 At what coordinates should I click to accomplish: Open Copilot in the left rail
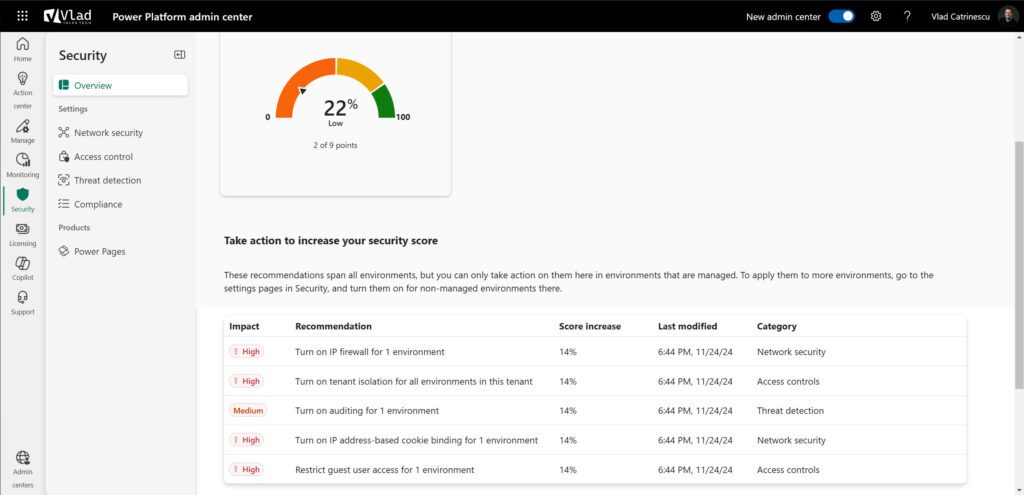pos(23,269)
